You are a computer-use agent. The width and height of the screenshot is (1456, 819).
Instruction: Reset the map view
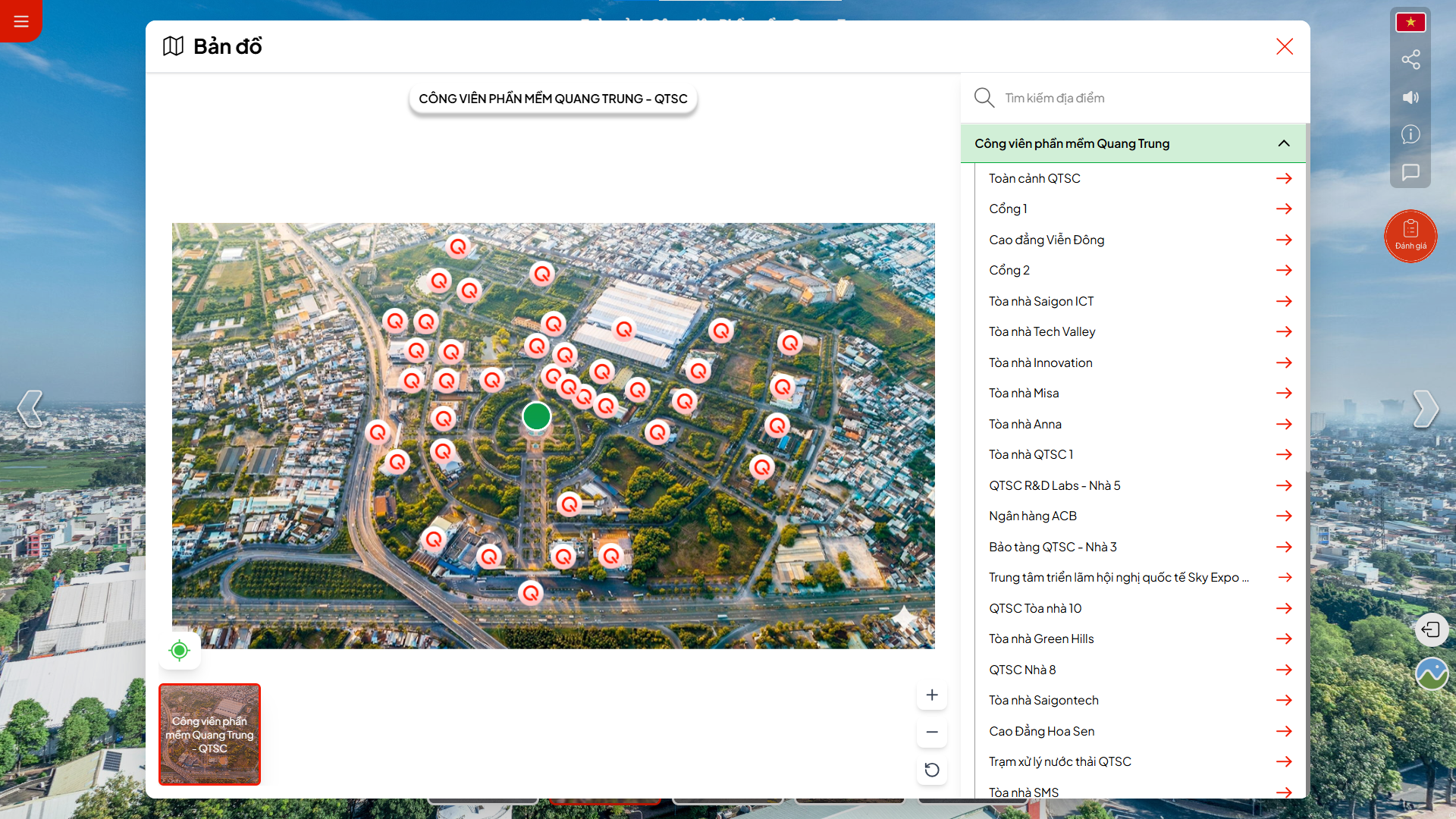pyautogui.click(x=932, y=770)
